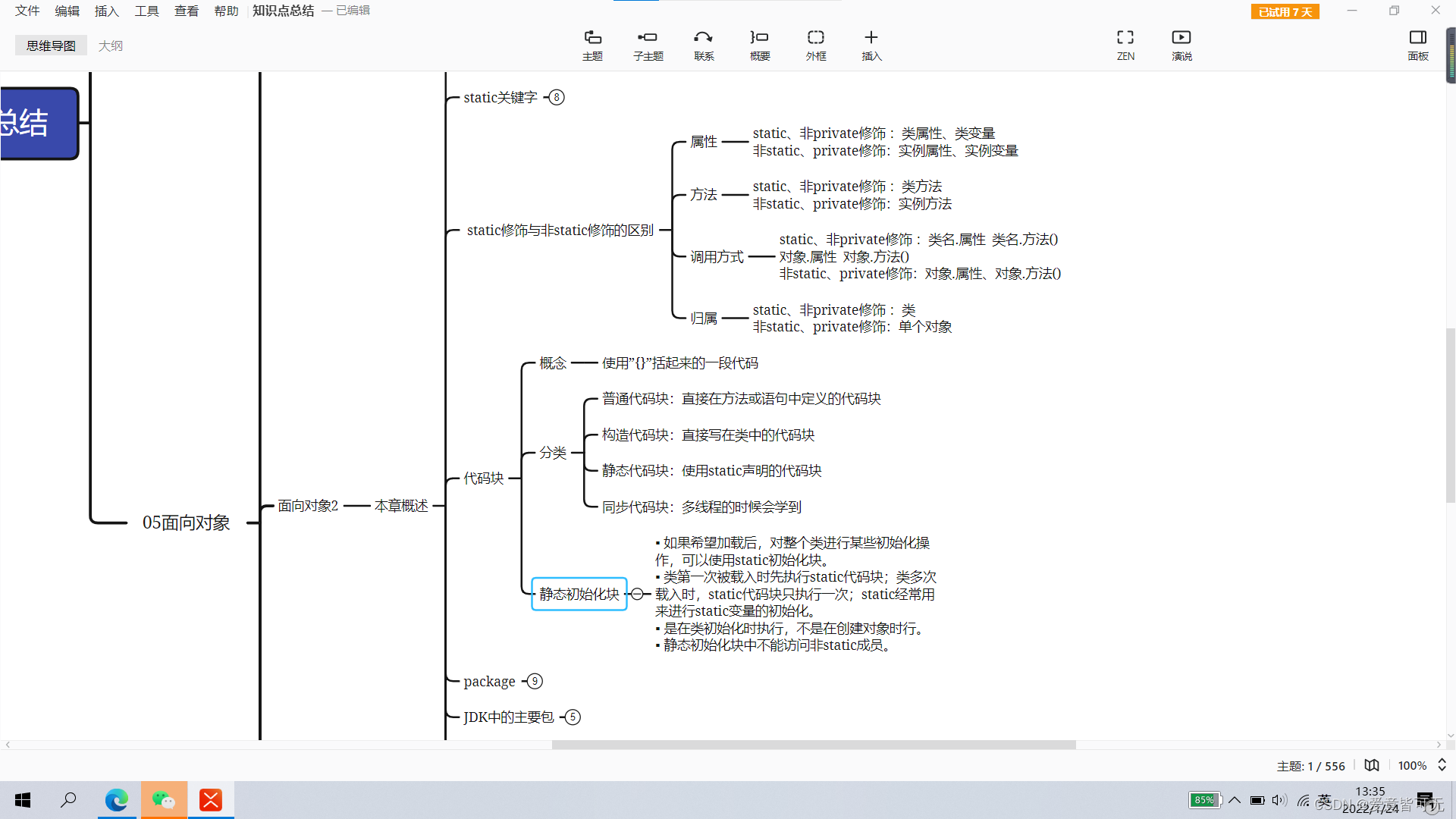
Task: Select static修饰与非static修饰的区别 topic
Action: (x=560, y=230)
